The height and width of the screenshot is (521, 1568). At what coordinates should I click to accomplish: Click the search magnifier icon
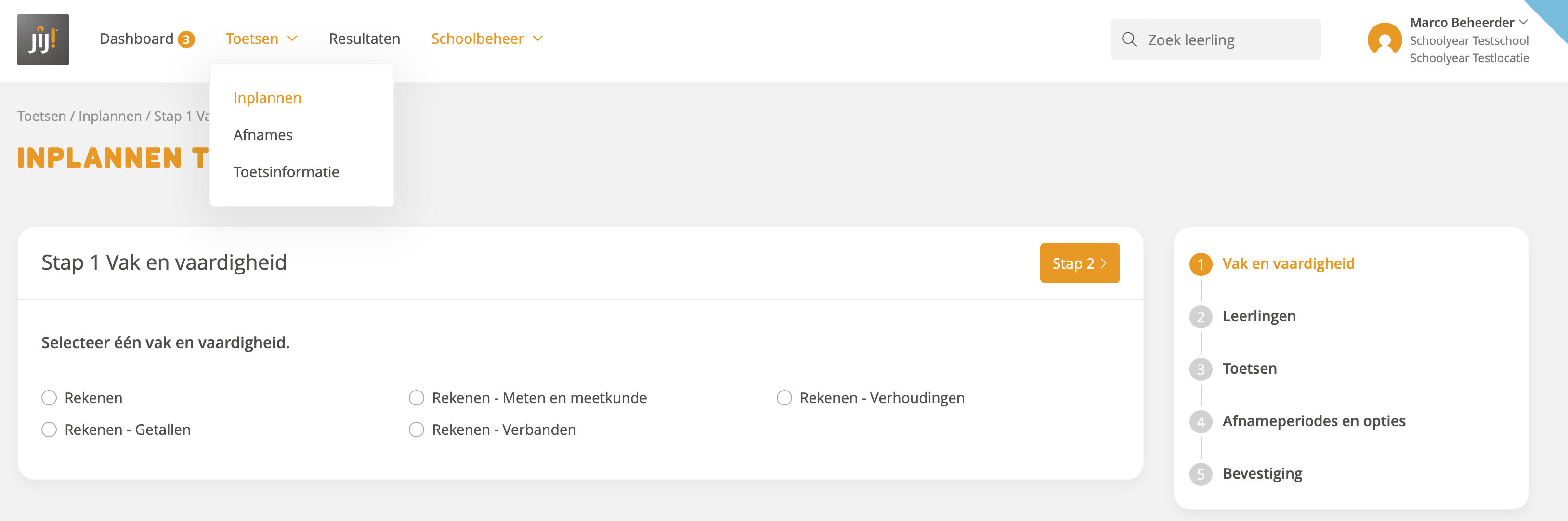pos(1129,39)
